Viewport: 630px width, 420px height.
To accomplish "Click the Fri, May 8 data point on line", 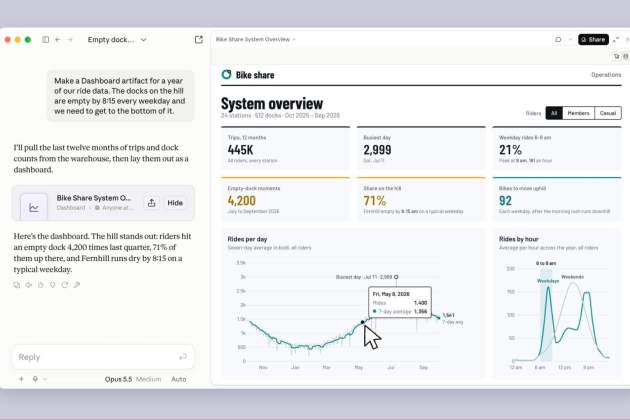I will [x=362, y=322].
